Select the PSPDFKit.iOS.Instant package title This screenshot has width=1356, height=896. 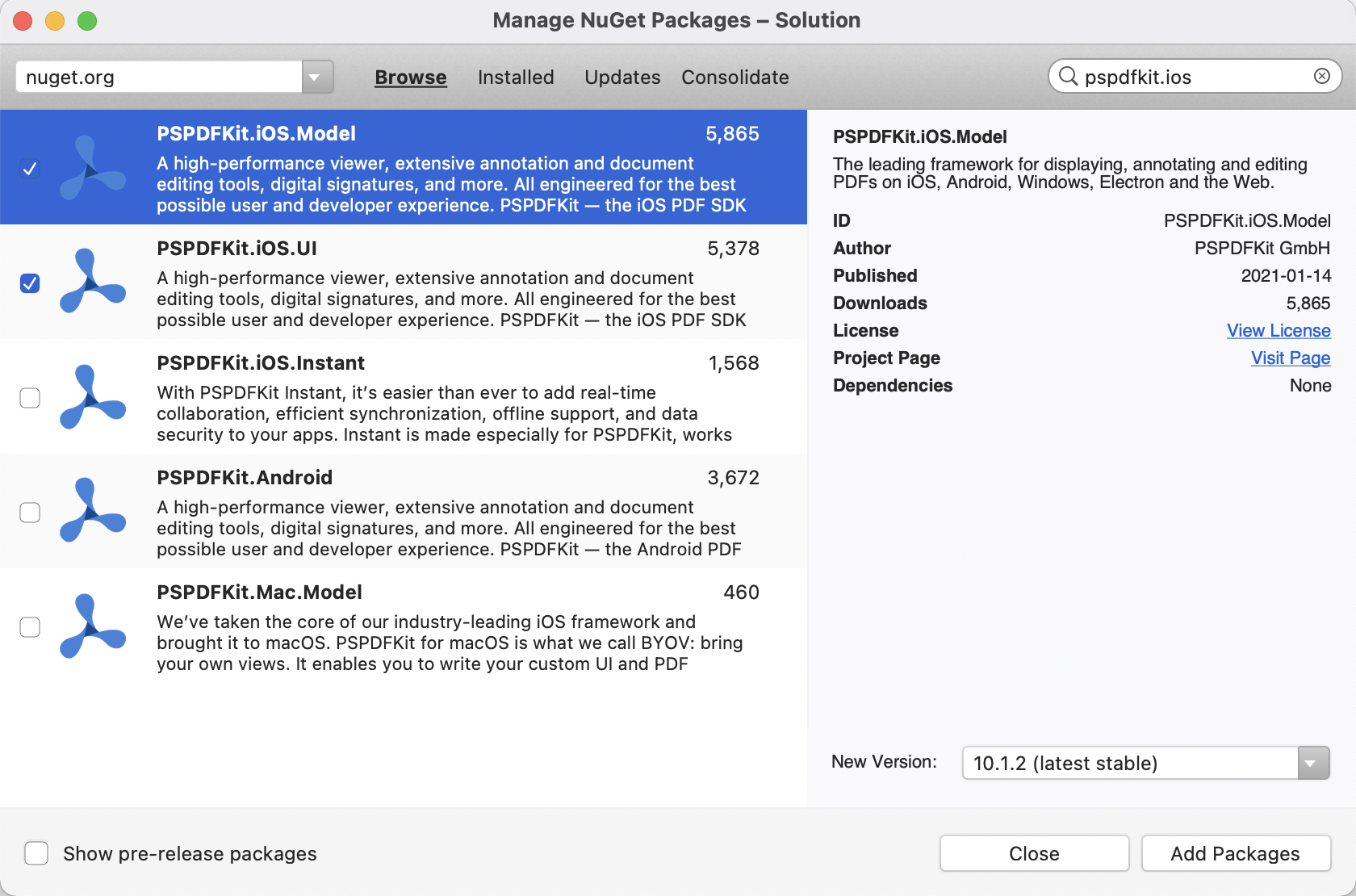tap(261, 363)
